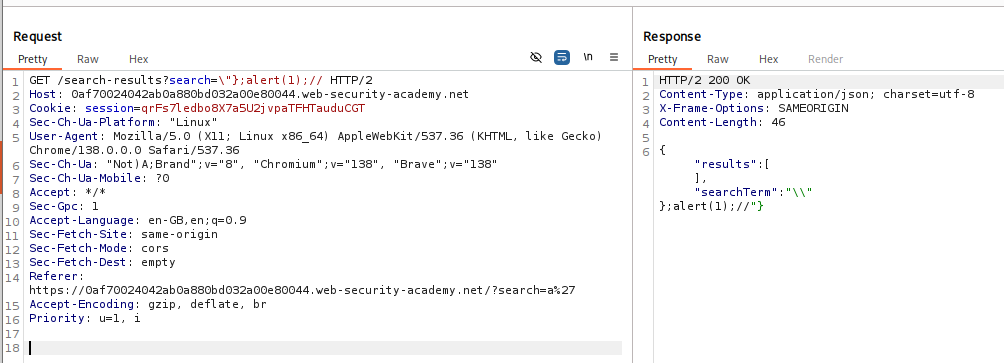Toggle the word wrap icon in Request
Viewport: 1004px width, 363px height.
pos(562,58)
